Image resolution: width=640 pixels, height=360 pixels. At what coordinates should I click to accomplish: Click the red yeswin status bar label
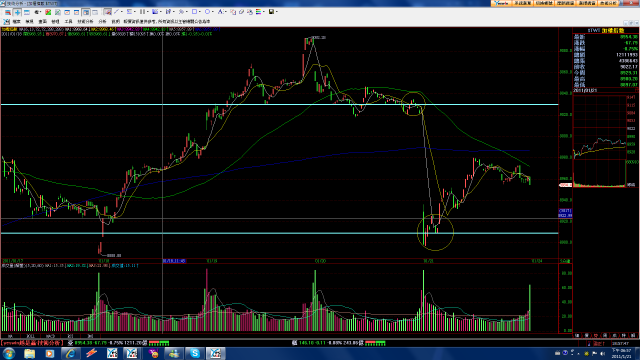click(x=32, y=343)
